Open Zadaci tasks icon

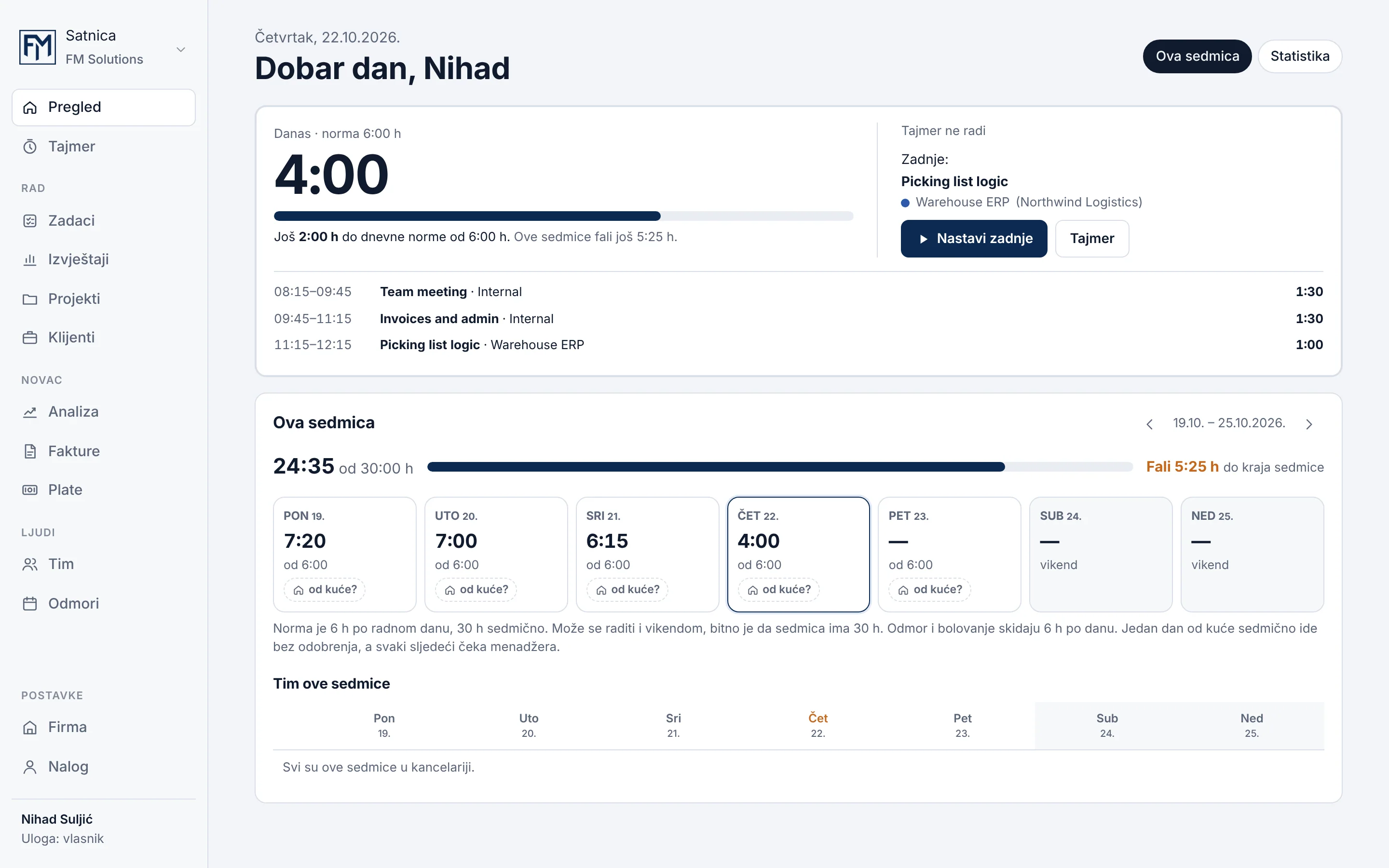(30, 221)
